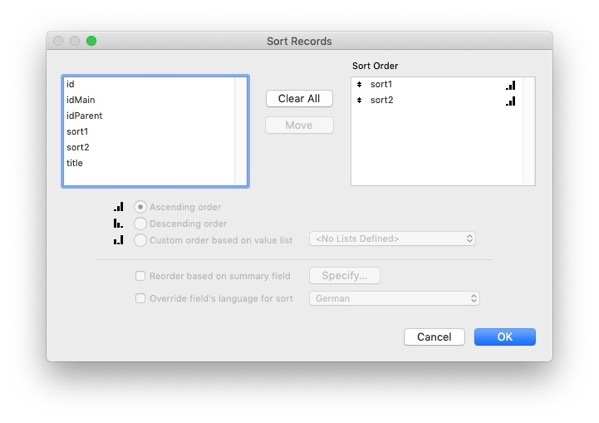Select sort1 in the left field list
The image size is (599, 423).
(x=149, y=131)
